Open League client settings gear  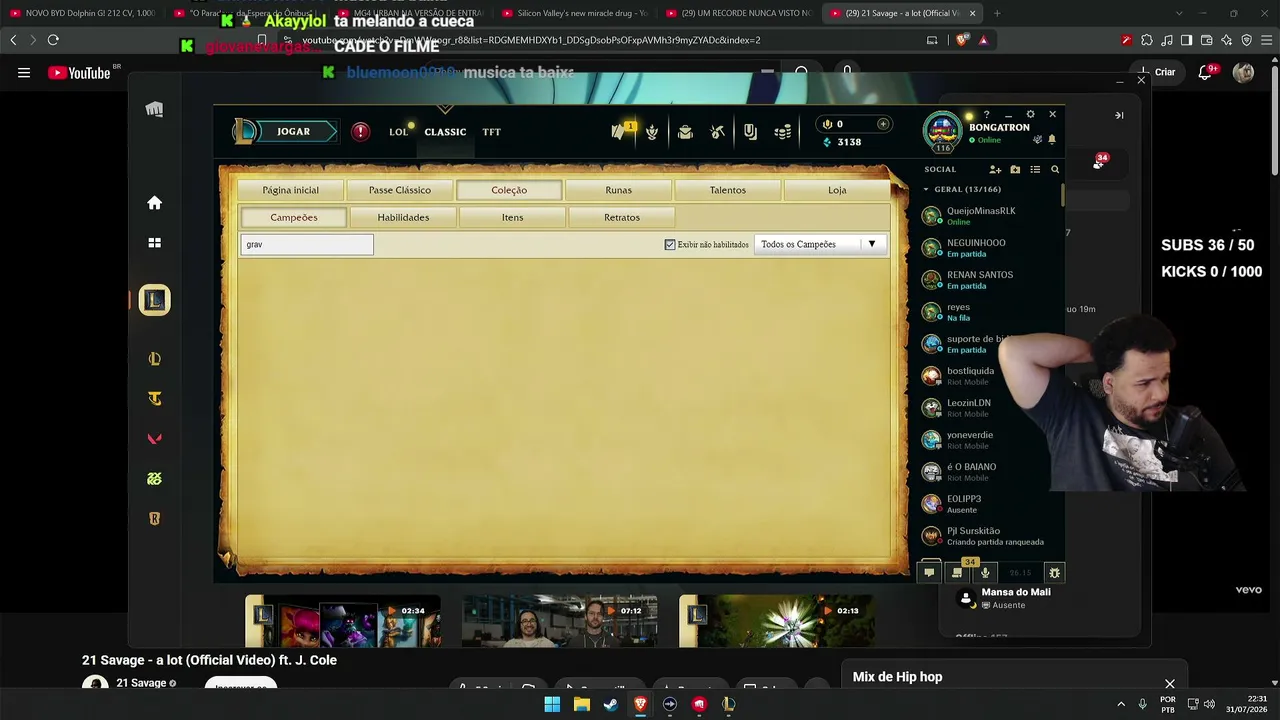[x=1030, y=115]
